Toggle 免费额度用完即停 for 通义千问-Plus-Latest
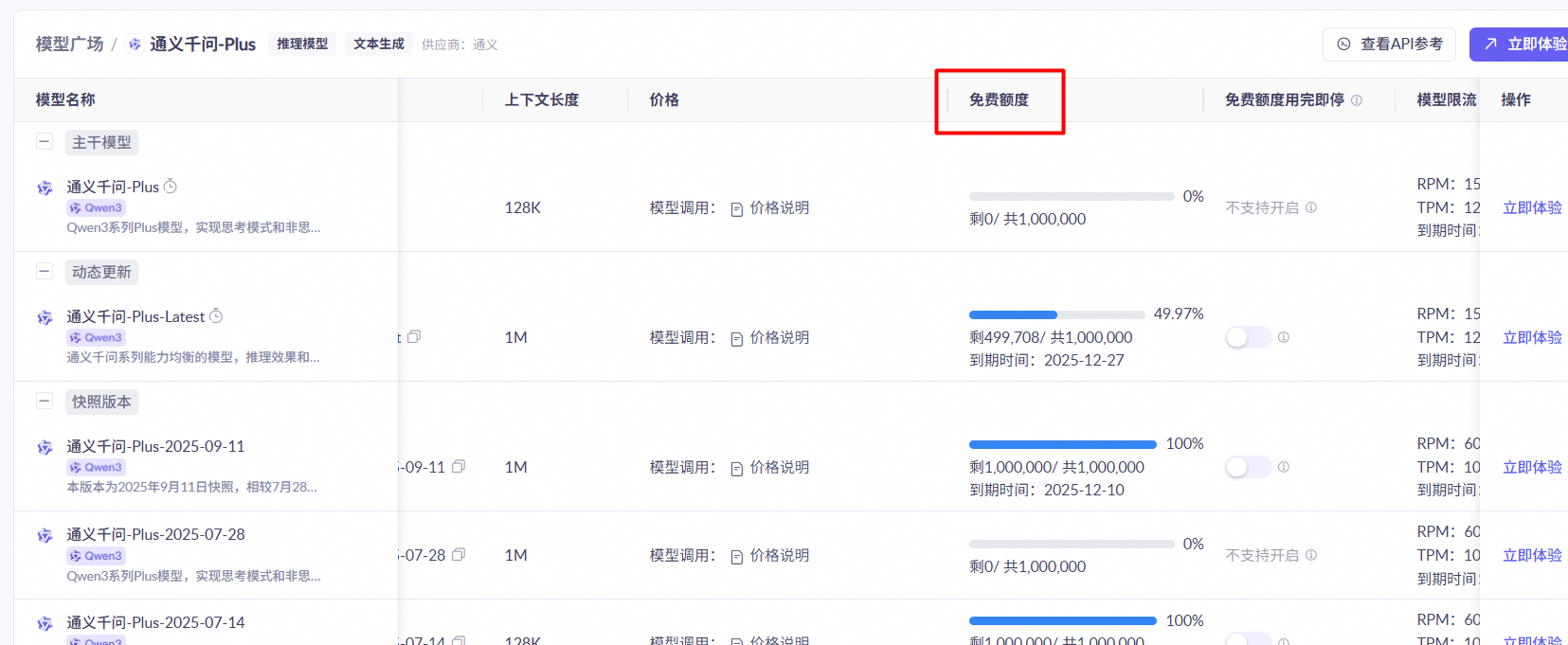The image size is (1568, 645). tap(1248, 337)
